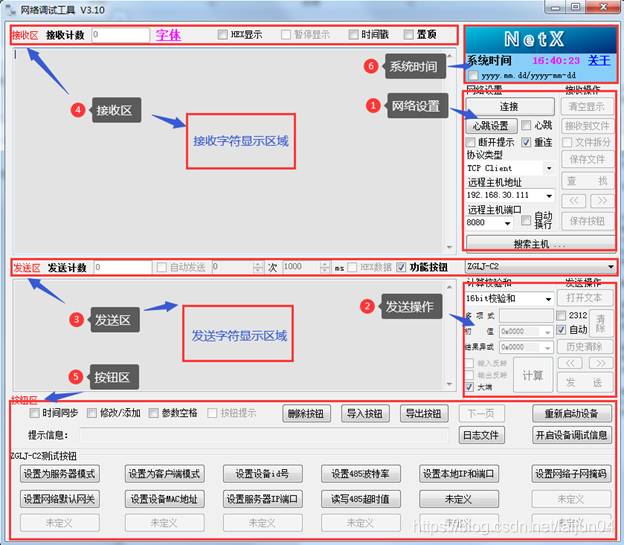Click the red number 2 annotation badge
The height and width of the screenshot is (545, 624).
[x=367, y=306]
